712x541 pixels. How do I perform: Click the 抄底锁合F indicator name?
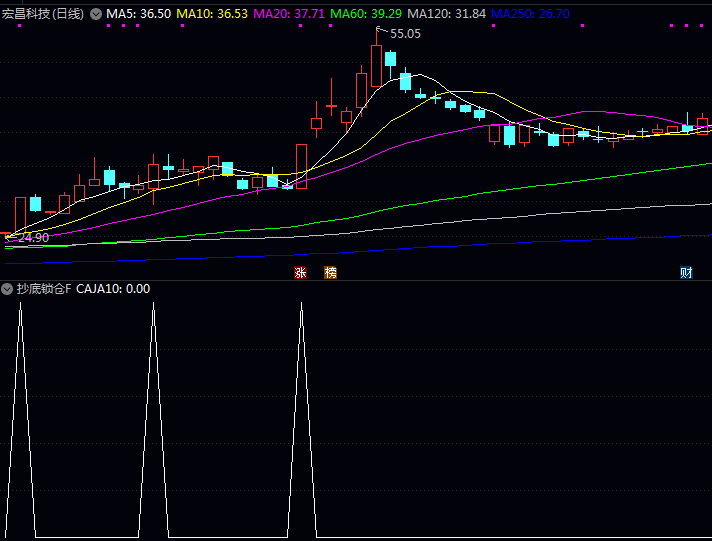pos(43,289)
